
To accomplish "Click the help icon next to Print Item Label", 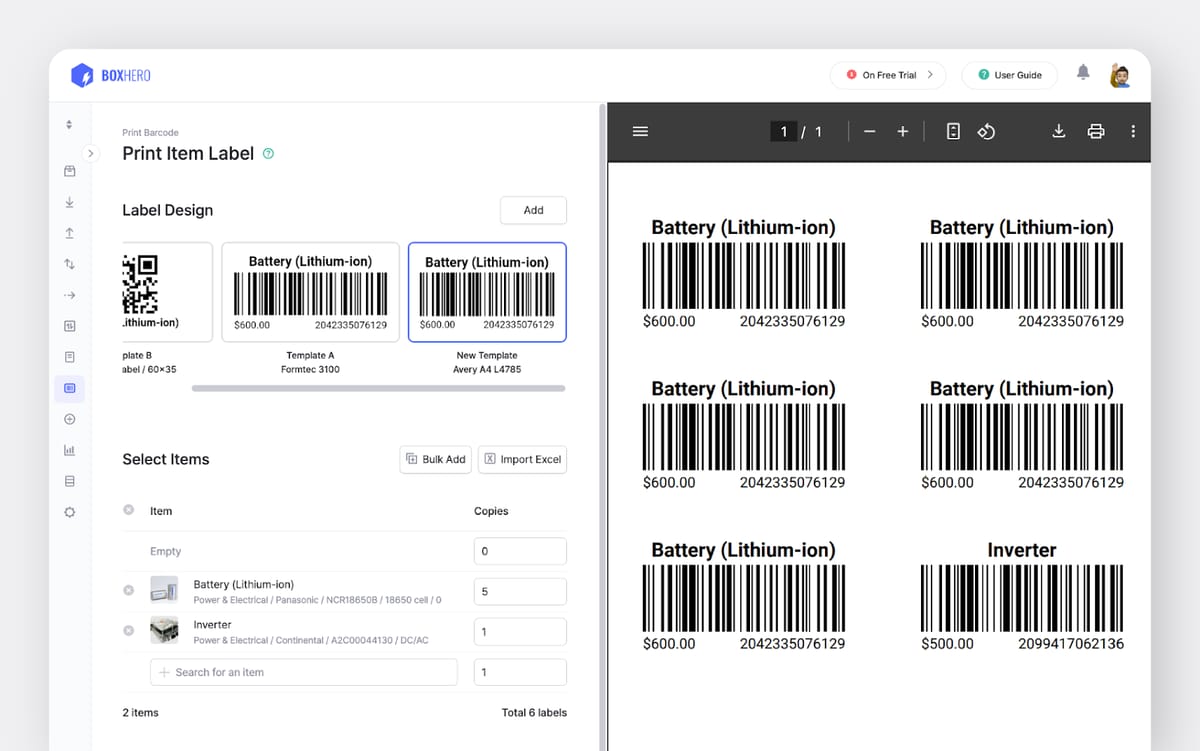I will 268,154.
